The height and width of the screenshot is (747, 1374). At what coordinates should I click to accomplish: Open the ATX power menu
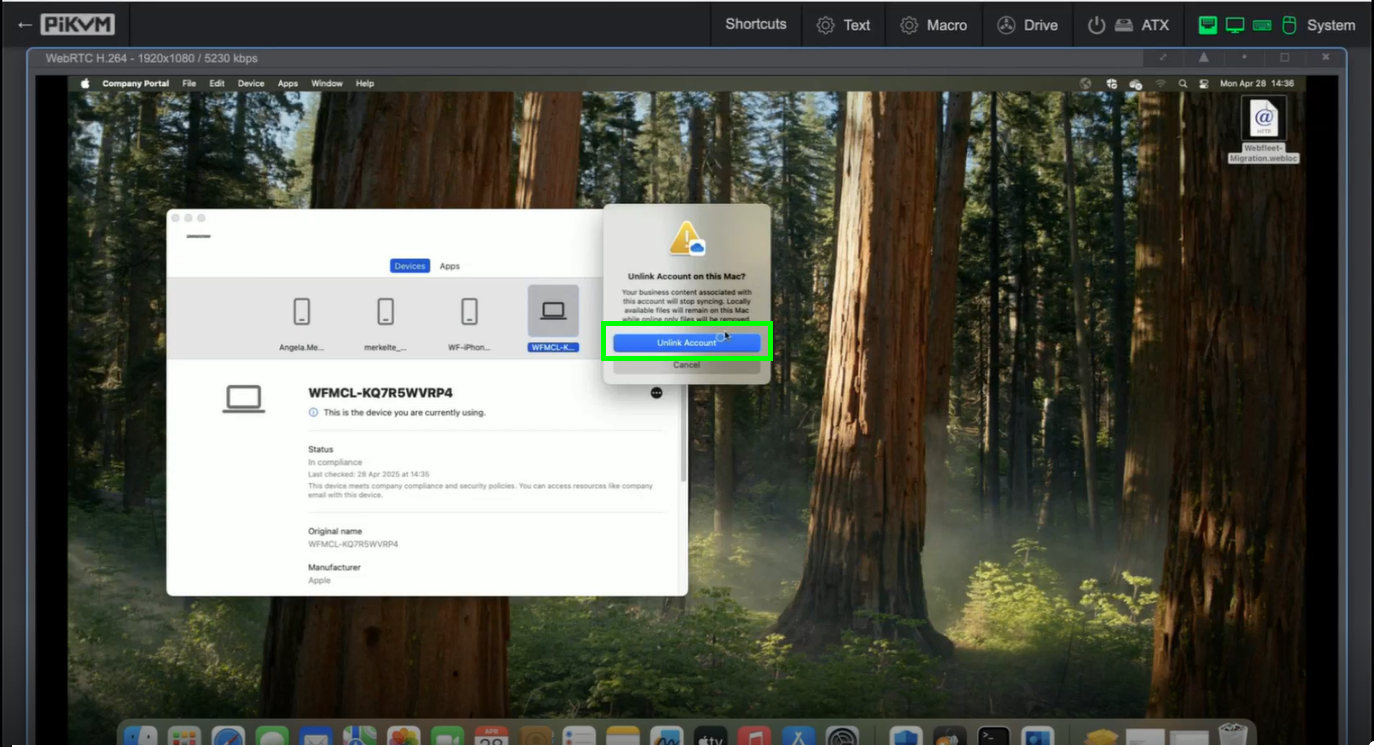click(1128, 25)
